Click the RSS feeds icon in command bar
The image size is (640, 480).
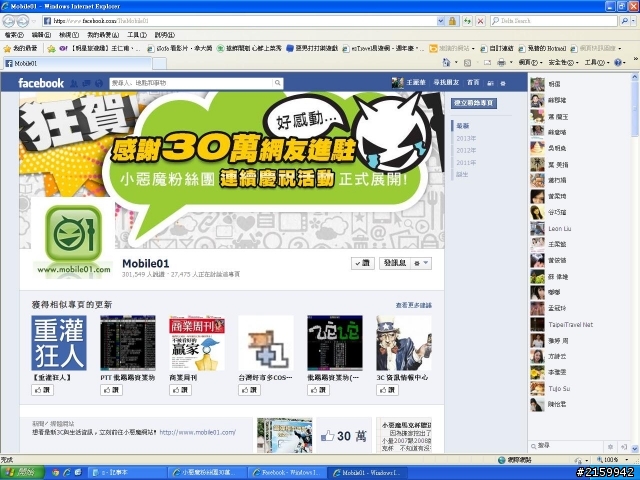click(468, 63)
